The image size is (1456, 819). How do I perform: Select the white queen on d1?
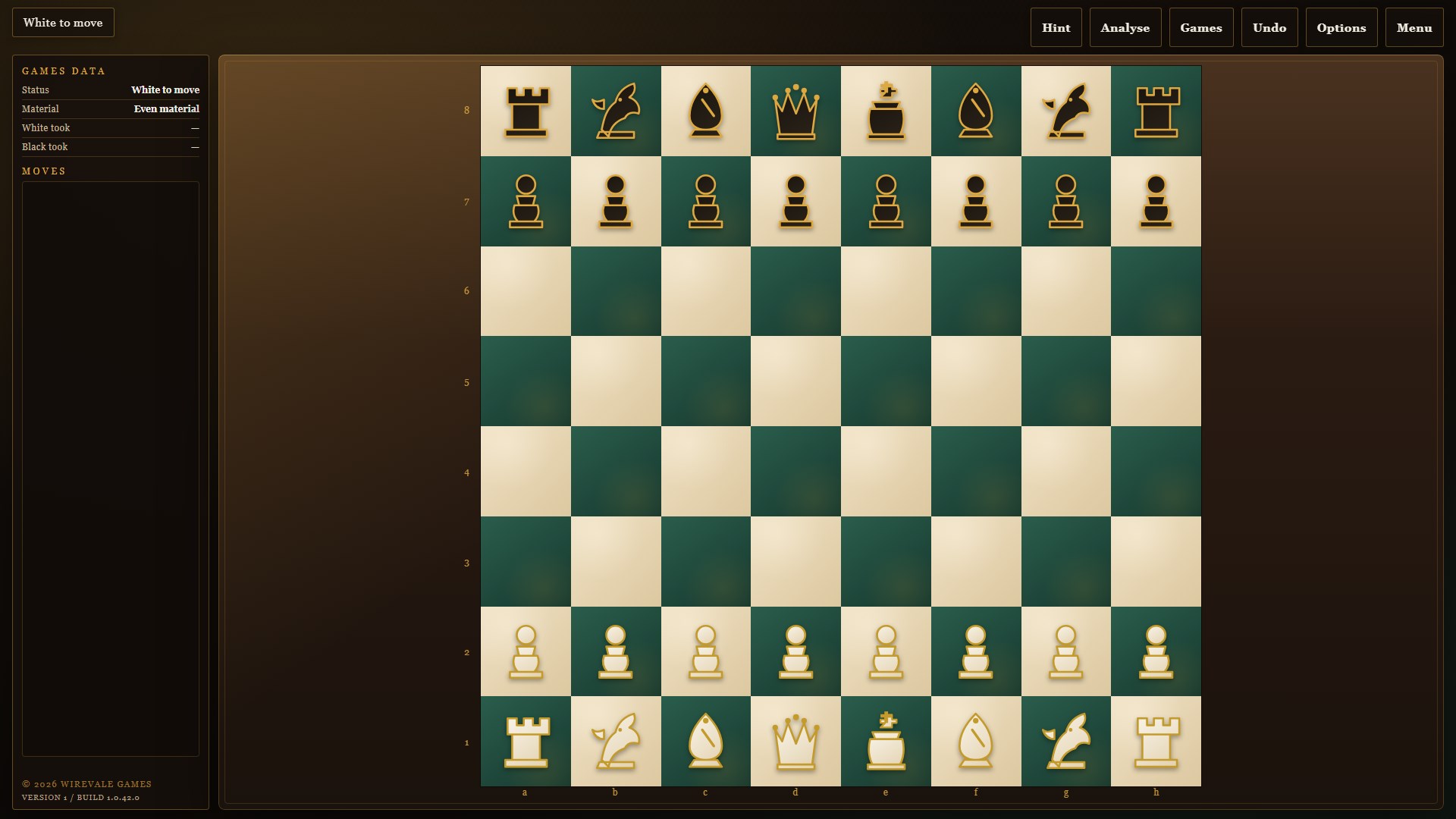point(795,742)
